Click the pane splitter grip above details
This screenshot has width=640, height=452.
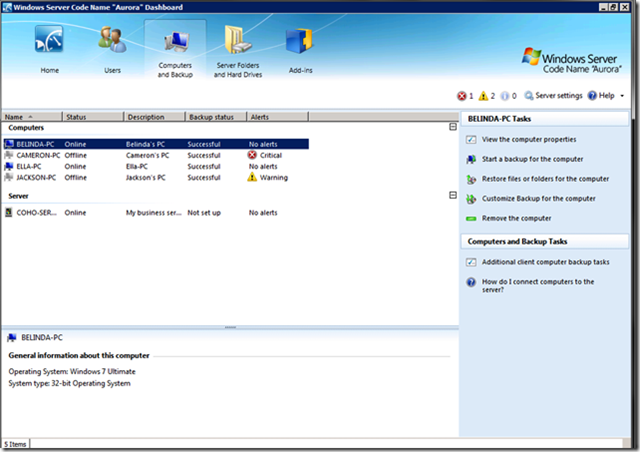point(230,327)
